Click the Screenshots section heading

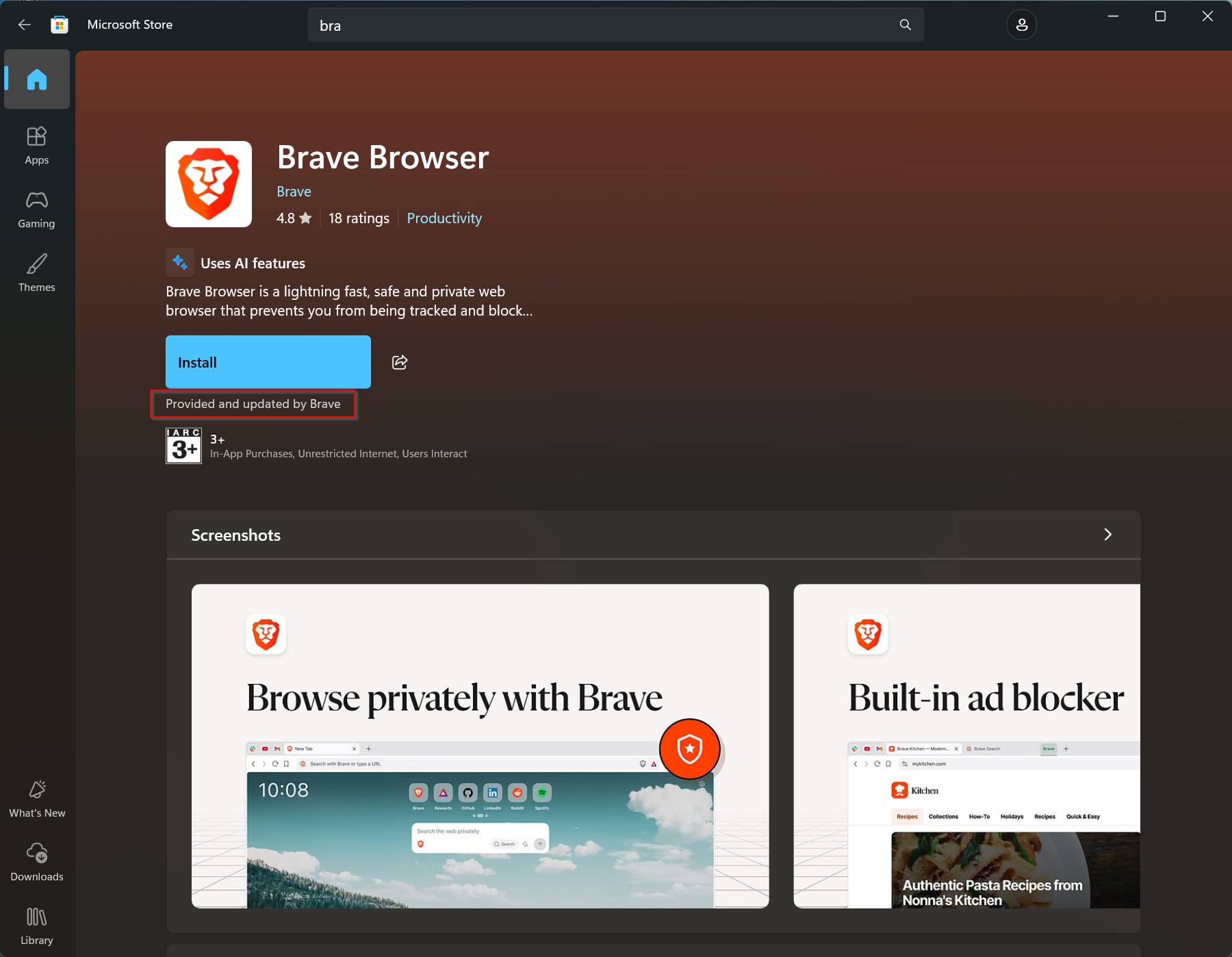pos(236,535)
